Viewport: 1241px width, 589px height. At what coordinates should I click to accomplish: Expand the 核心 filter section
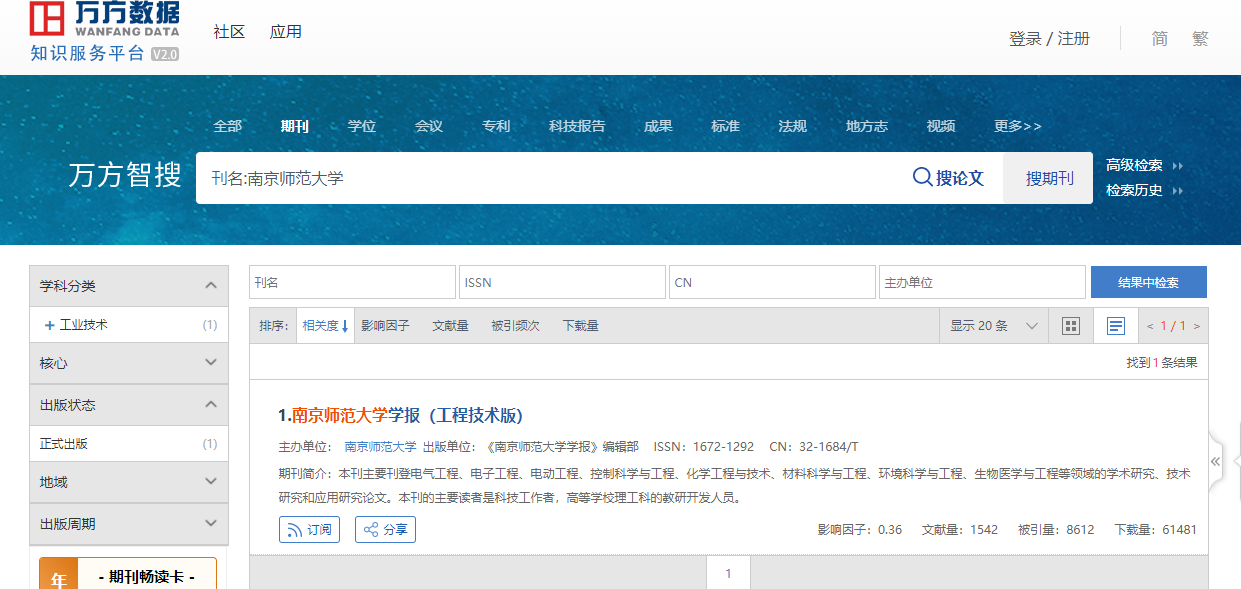(210, 363)
